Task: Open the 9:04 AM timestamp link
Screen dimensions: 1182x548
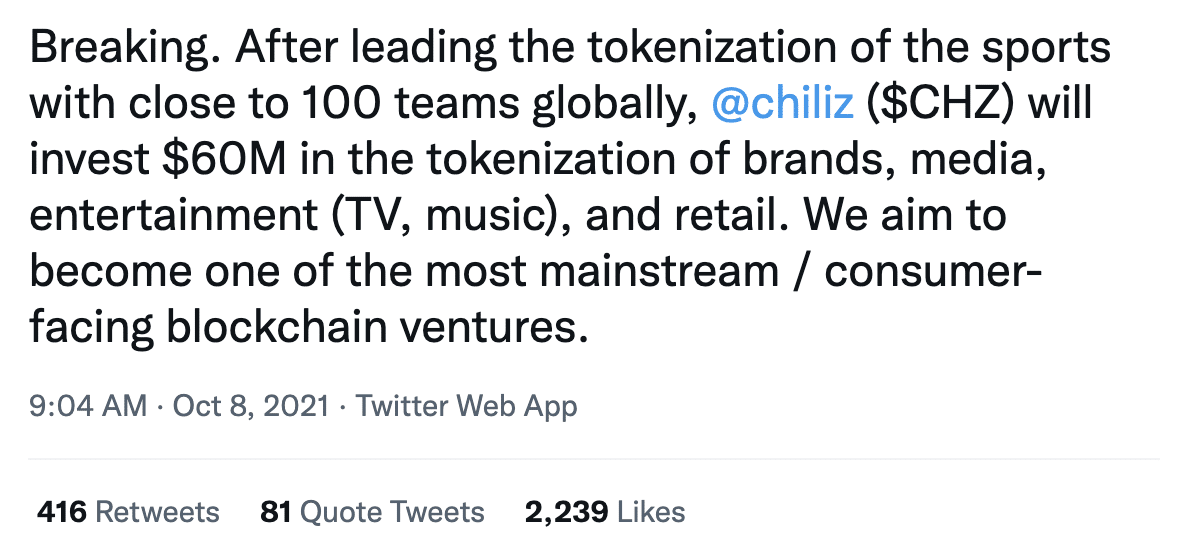Action: coord(87,406)
